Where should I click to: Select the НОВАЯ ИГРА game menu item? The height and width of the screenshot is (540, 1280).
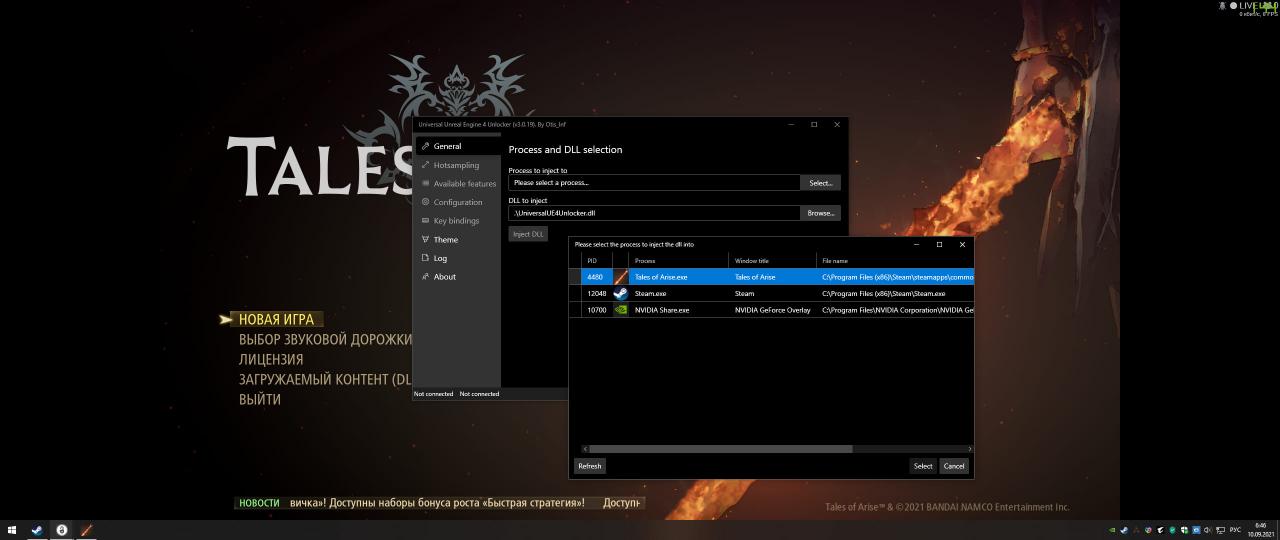(276, 320)
